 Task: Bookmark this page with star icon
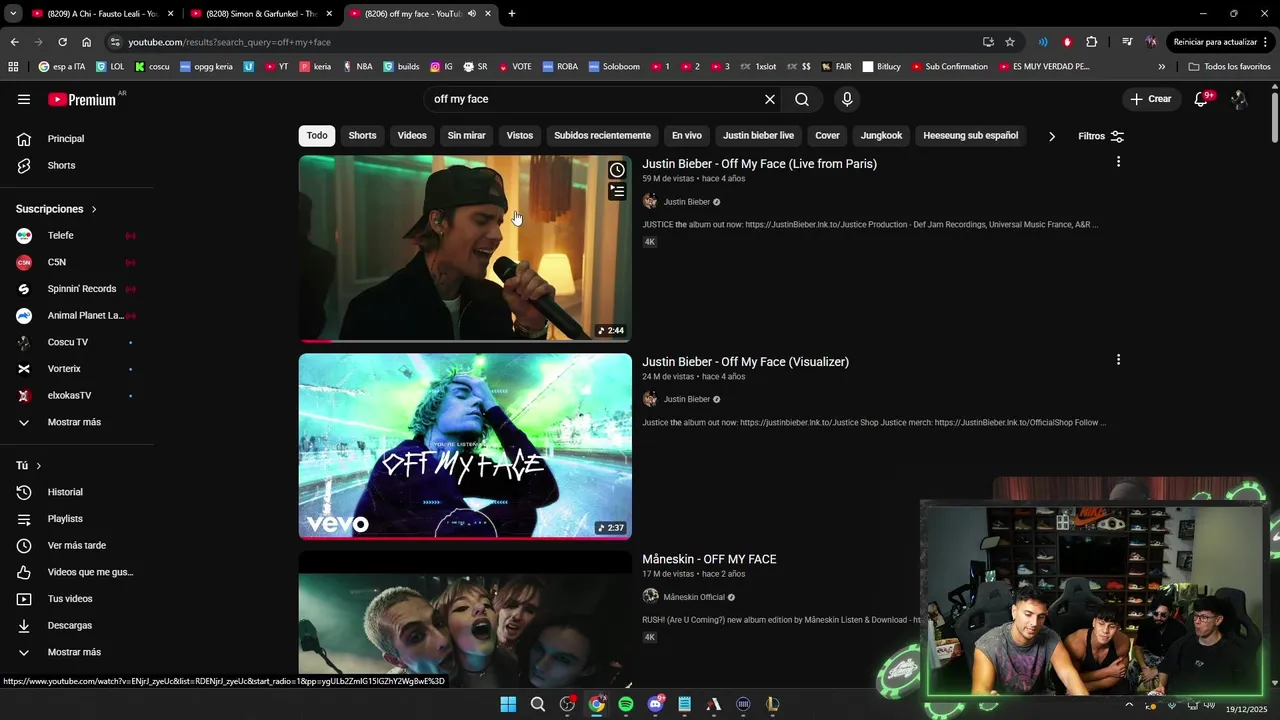(1010, 42)
